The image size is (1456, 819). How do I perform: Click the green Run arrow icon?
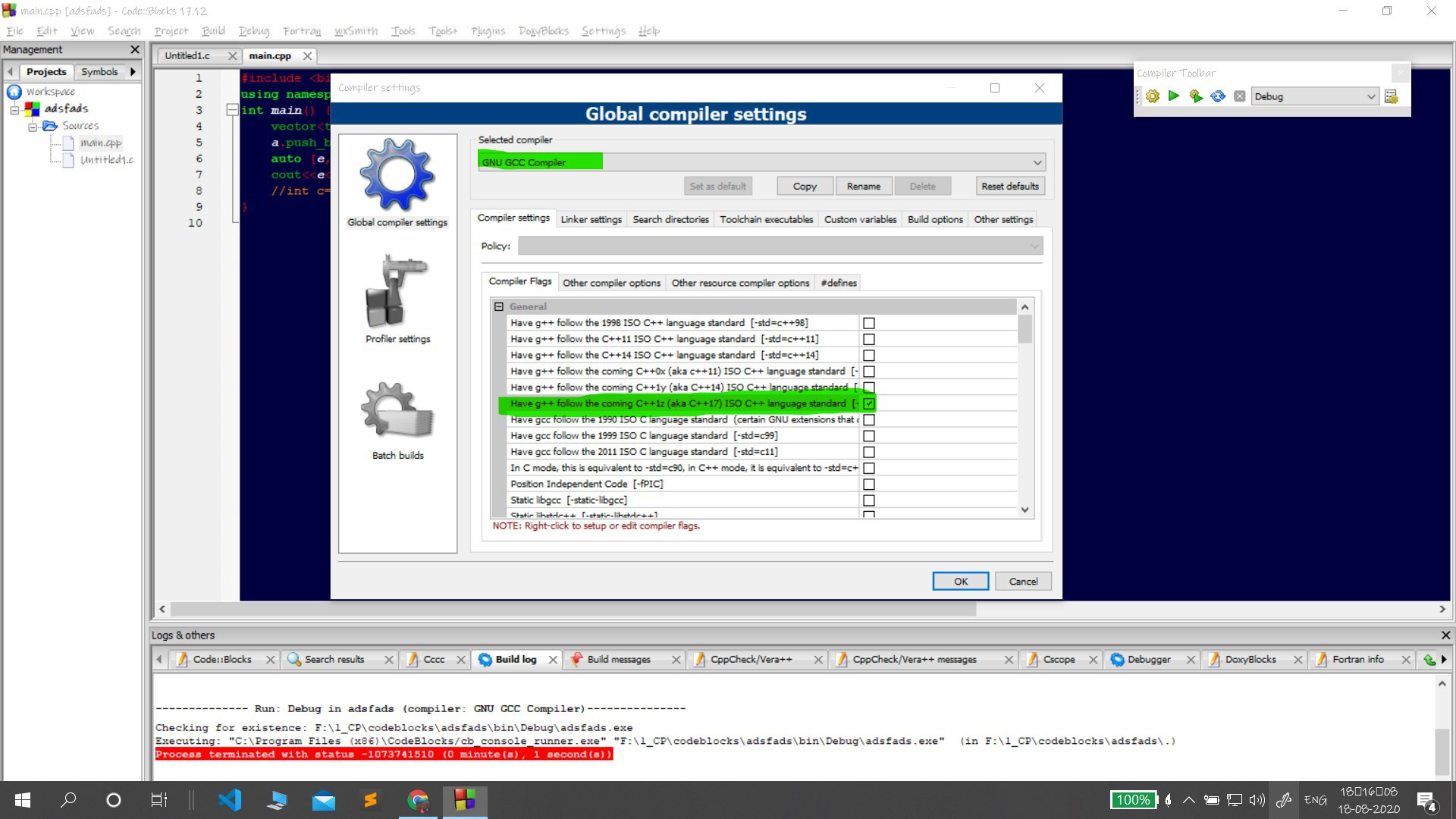tap(1174, 96)
